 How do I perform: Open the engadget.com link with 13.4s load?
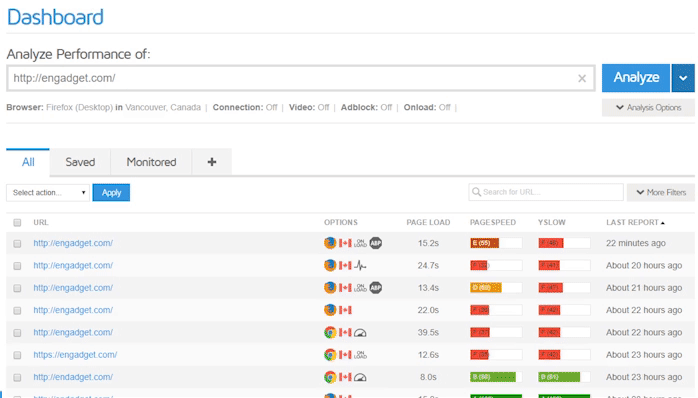click(x=73, y=288)
